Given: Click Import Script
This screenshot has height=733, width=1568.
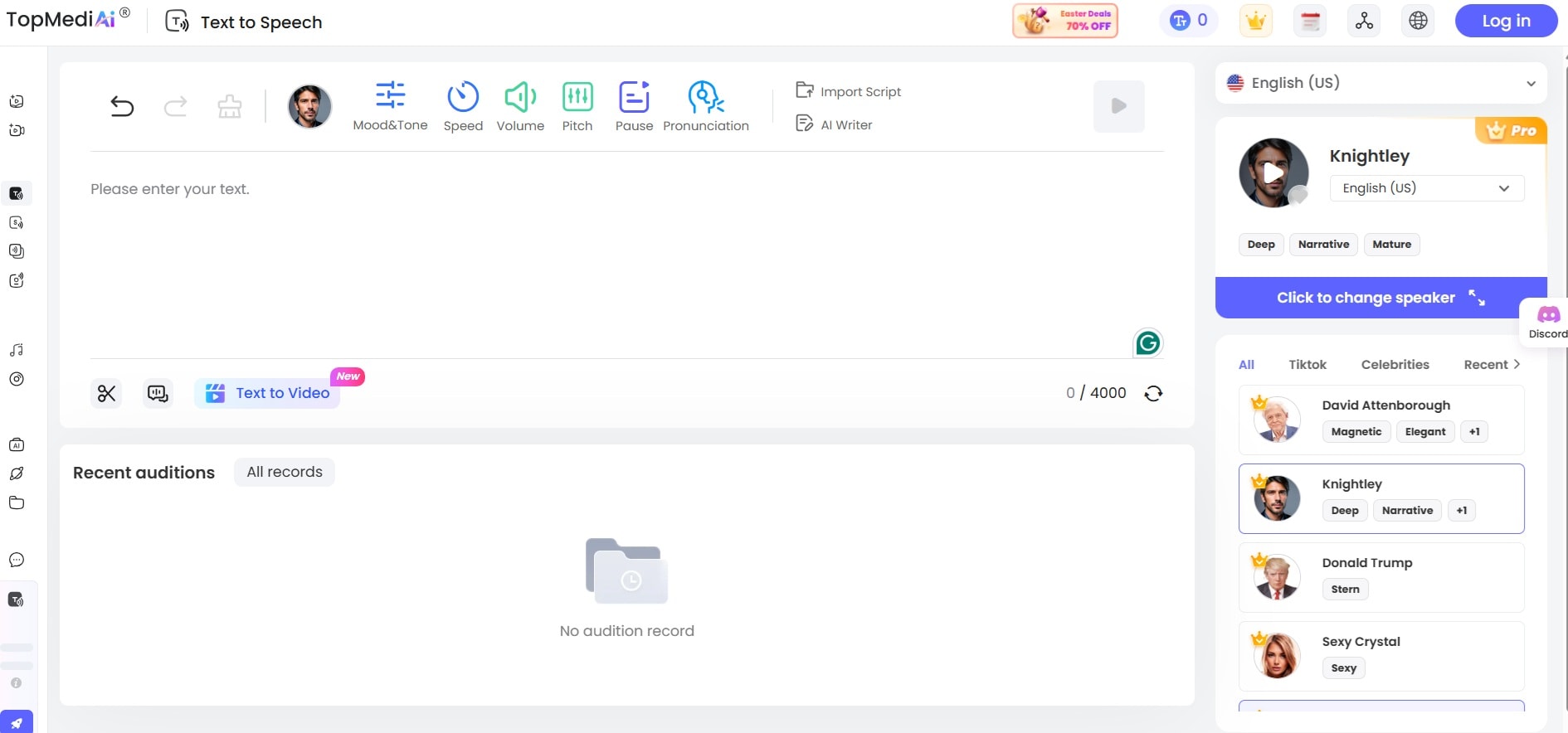Looking at the screenshot, I should coord(849,91).
